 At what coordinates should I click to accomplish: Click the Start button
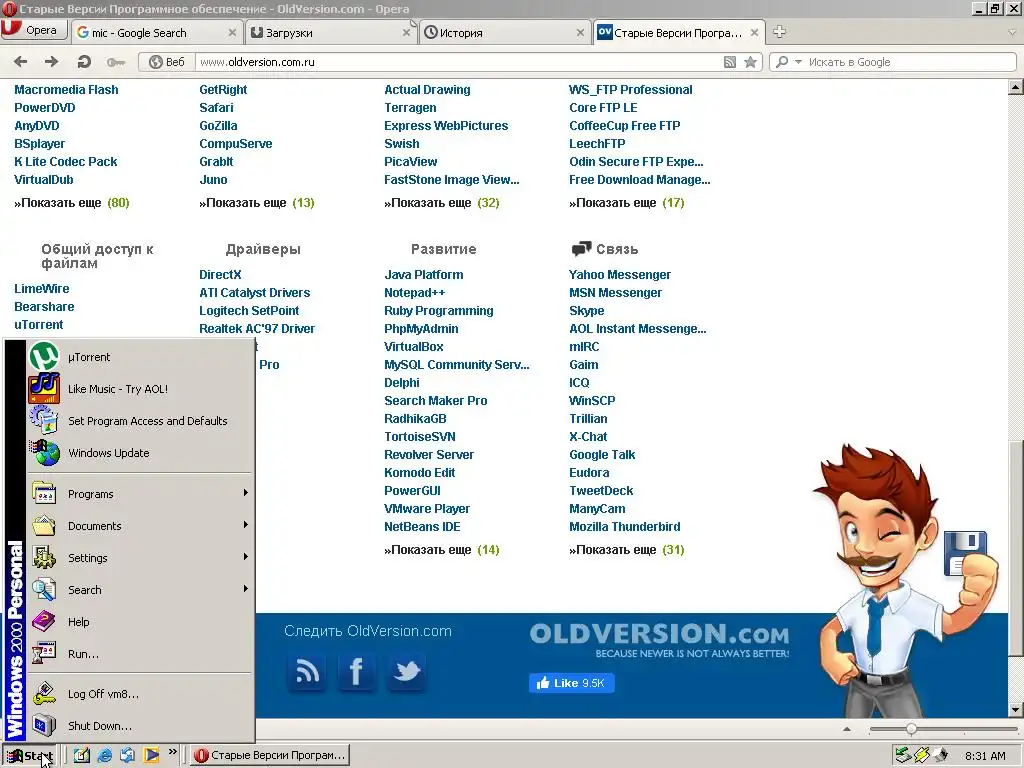(30, 756)
